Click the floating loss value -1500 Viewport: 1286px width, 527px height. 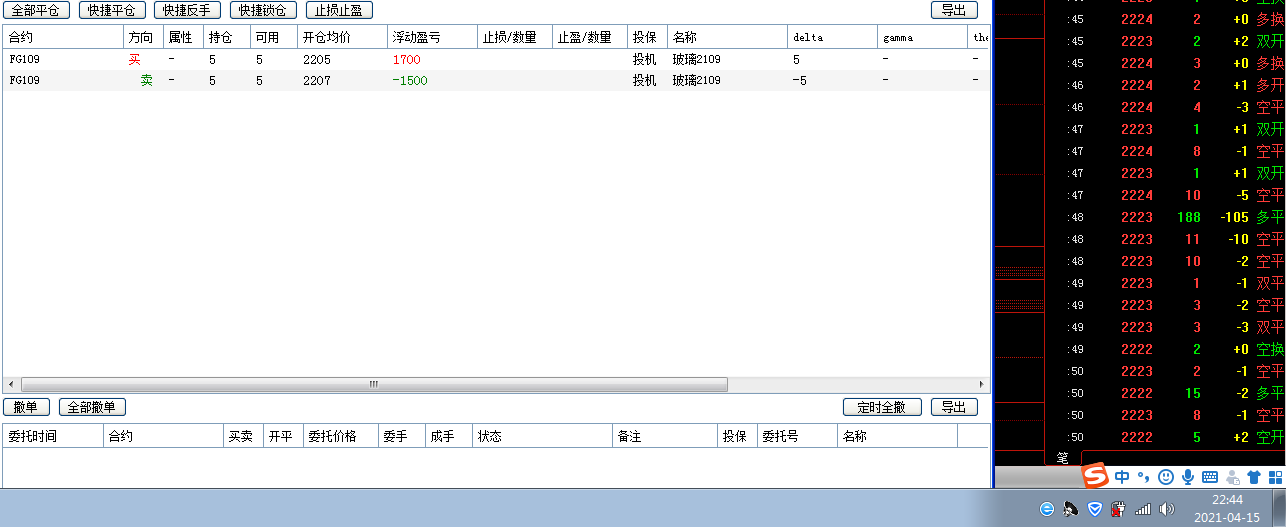pyautogui.click(x=410, y=81)
